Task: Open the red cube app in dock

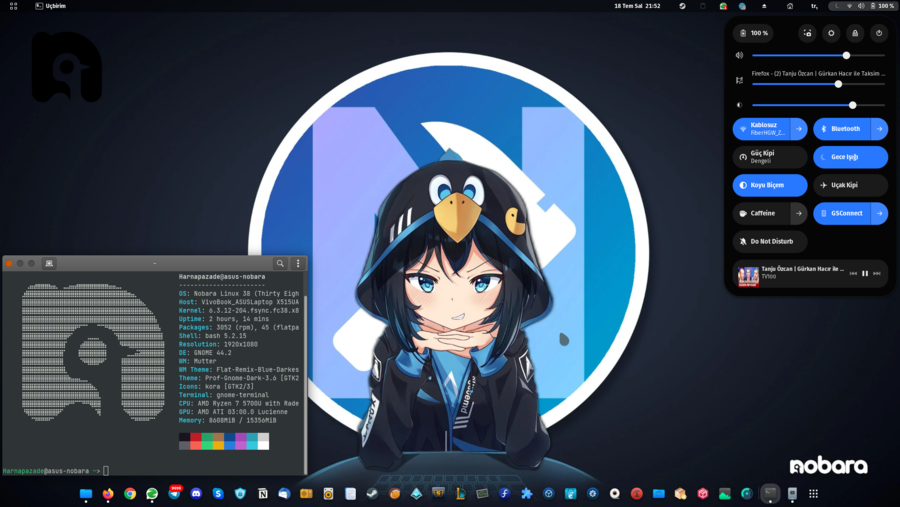Action: (x=703, y=493)
